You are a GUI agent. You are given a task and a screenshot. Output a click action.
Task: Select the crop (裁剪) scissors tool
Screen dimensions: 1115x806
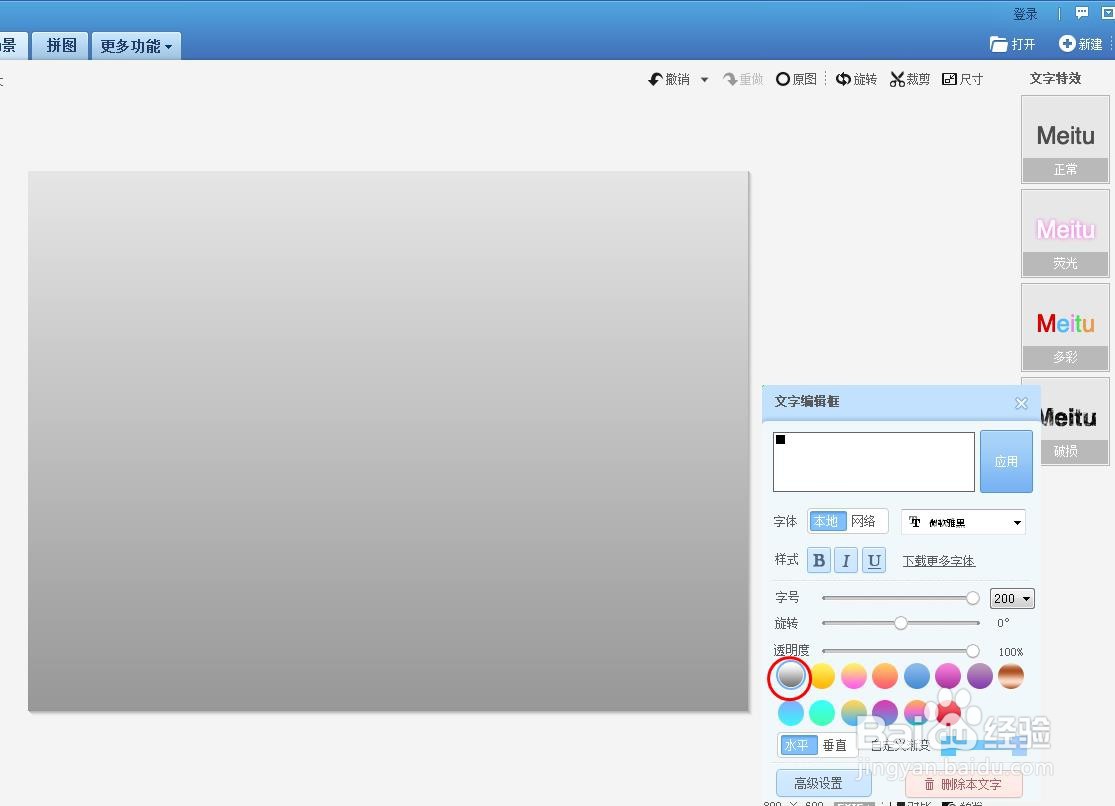(897, 79)
